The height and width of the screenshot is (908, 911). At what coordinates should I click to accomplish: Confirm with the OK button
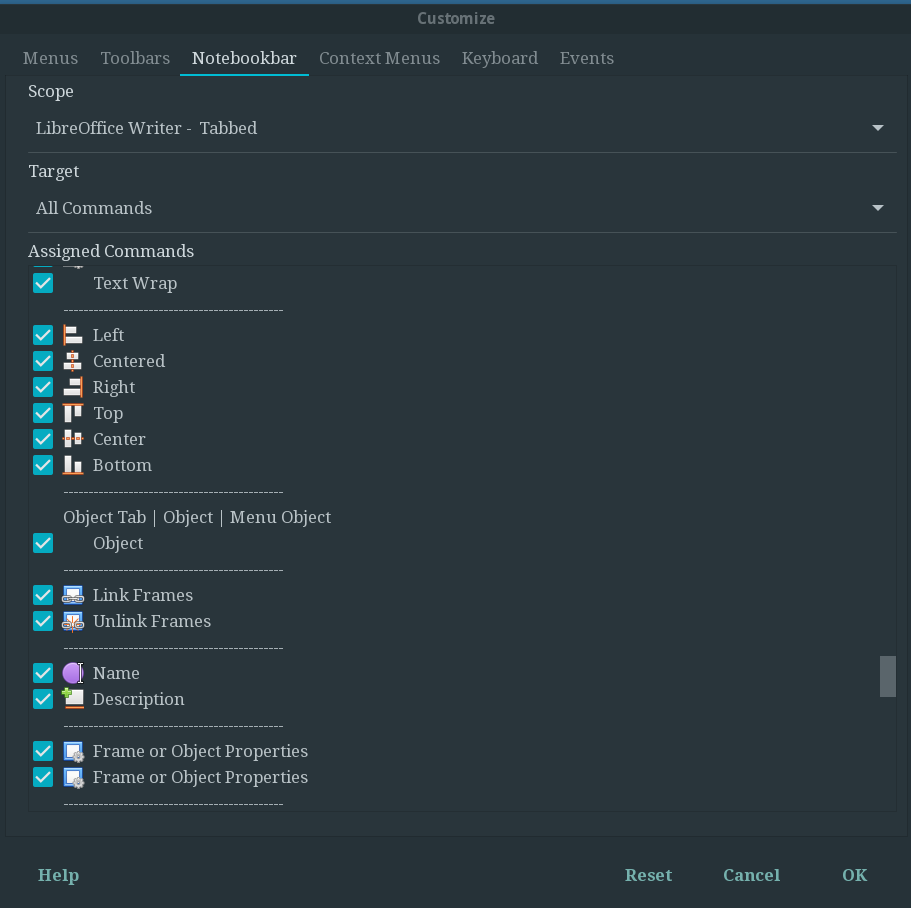coord(855,875)
